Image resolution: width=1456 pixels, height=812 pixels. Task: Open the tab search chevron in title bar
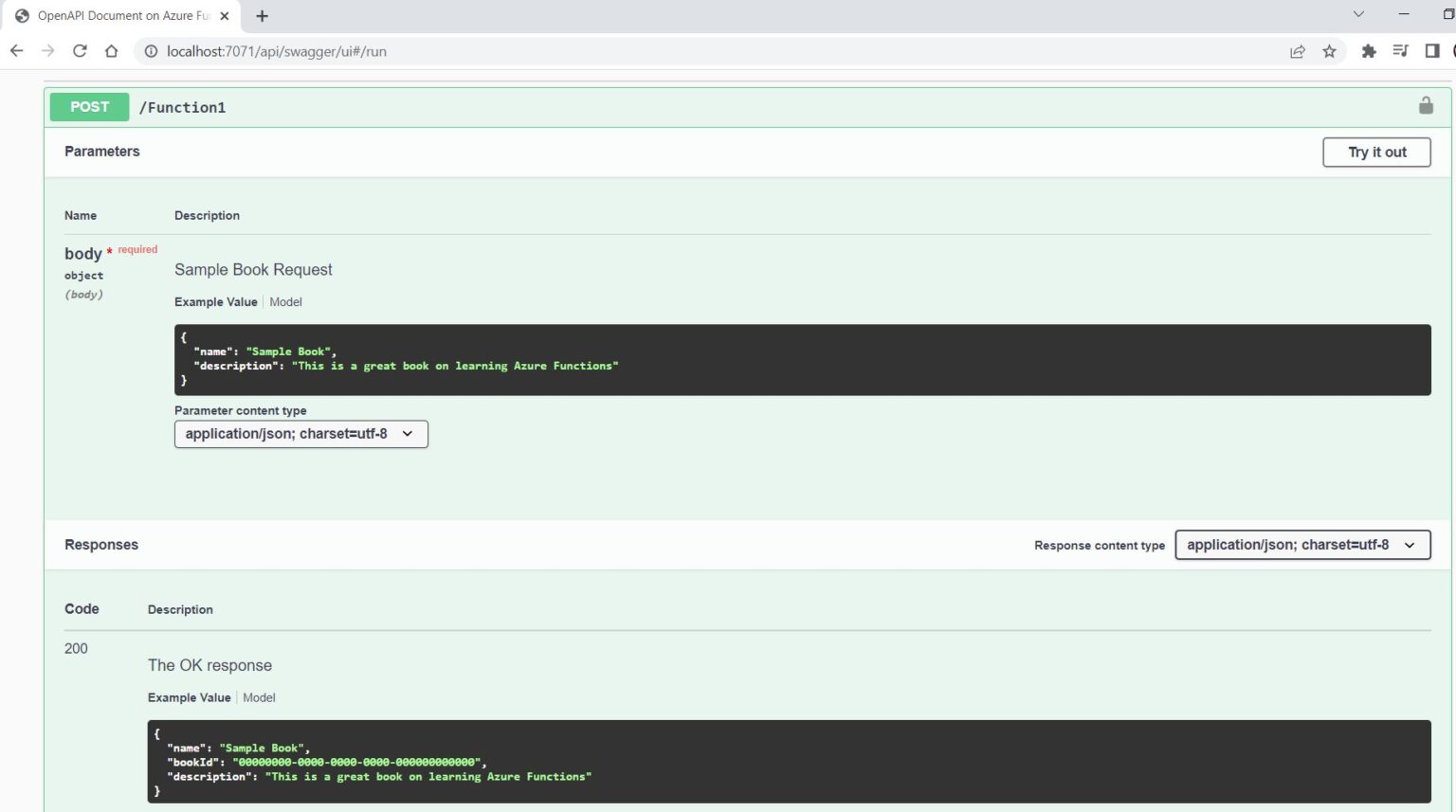click(1358, 14)
